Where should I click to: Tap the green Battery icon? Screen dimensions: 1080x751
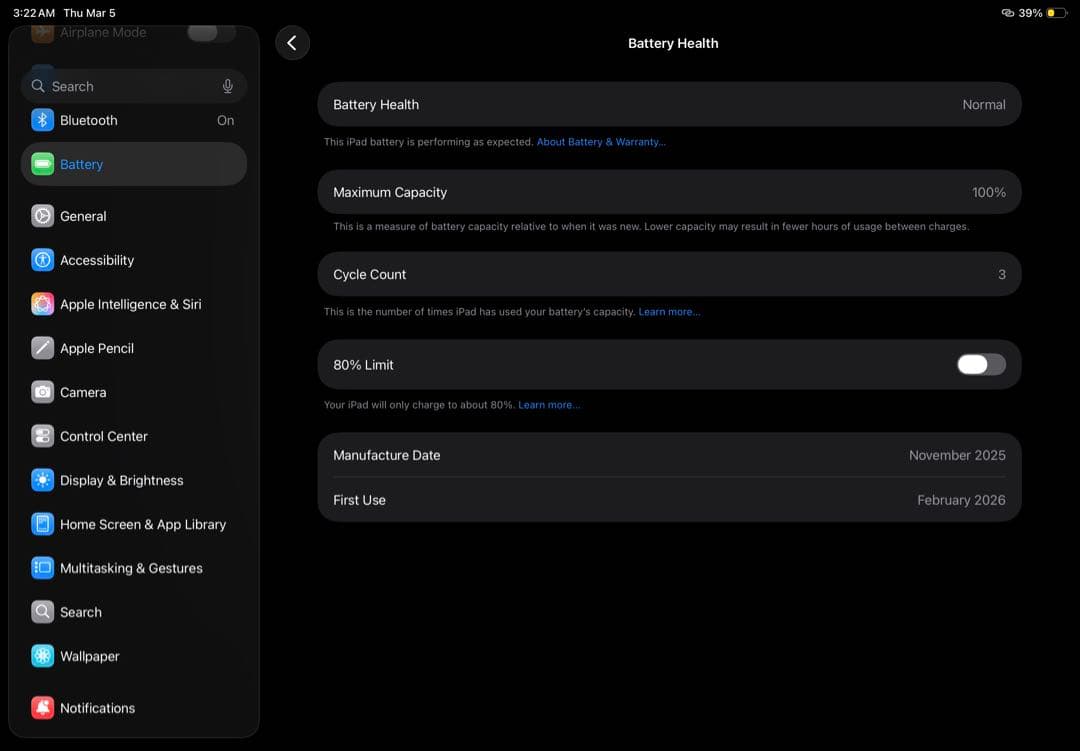42,164
